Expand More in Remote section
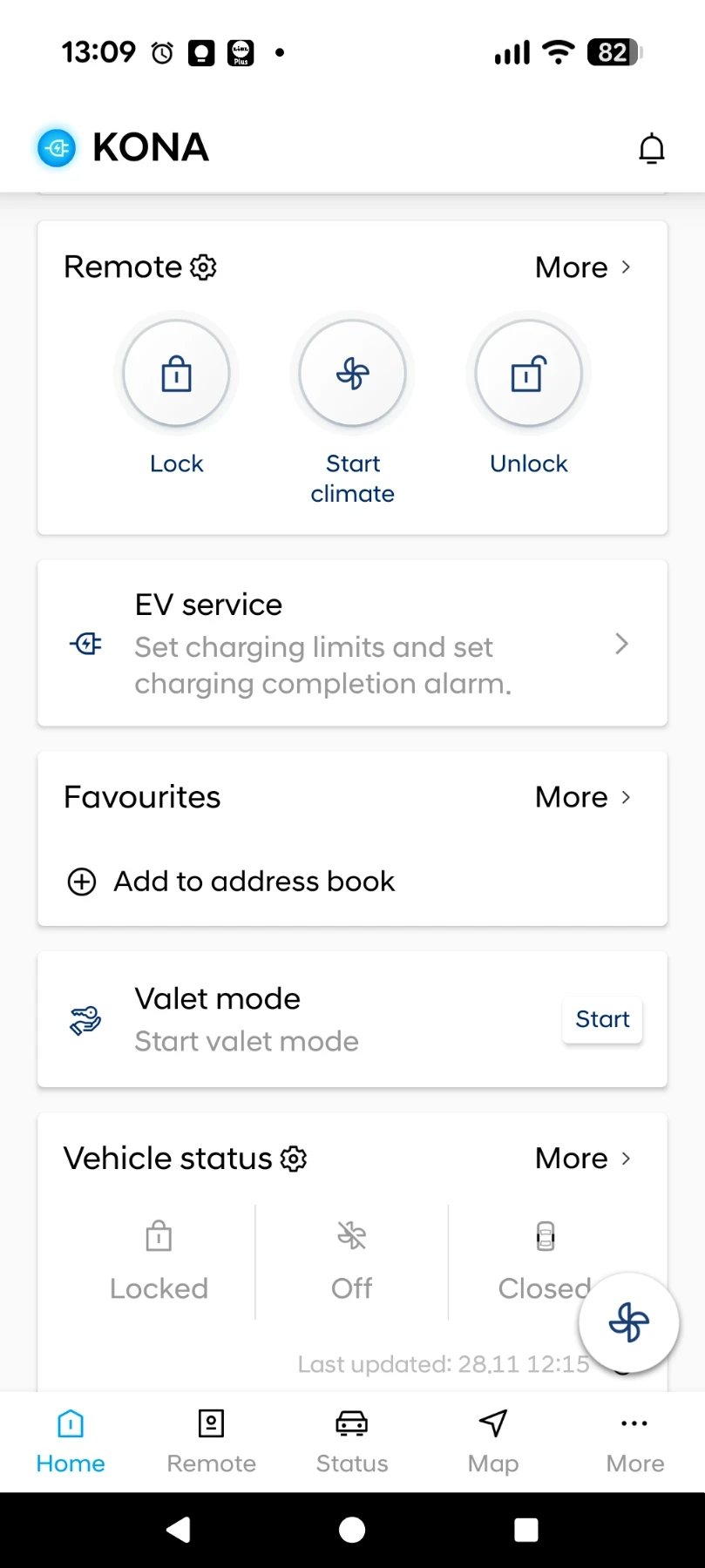Screen dimensions: 705x1568 click(582, 267)
